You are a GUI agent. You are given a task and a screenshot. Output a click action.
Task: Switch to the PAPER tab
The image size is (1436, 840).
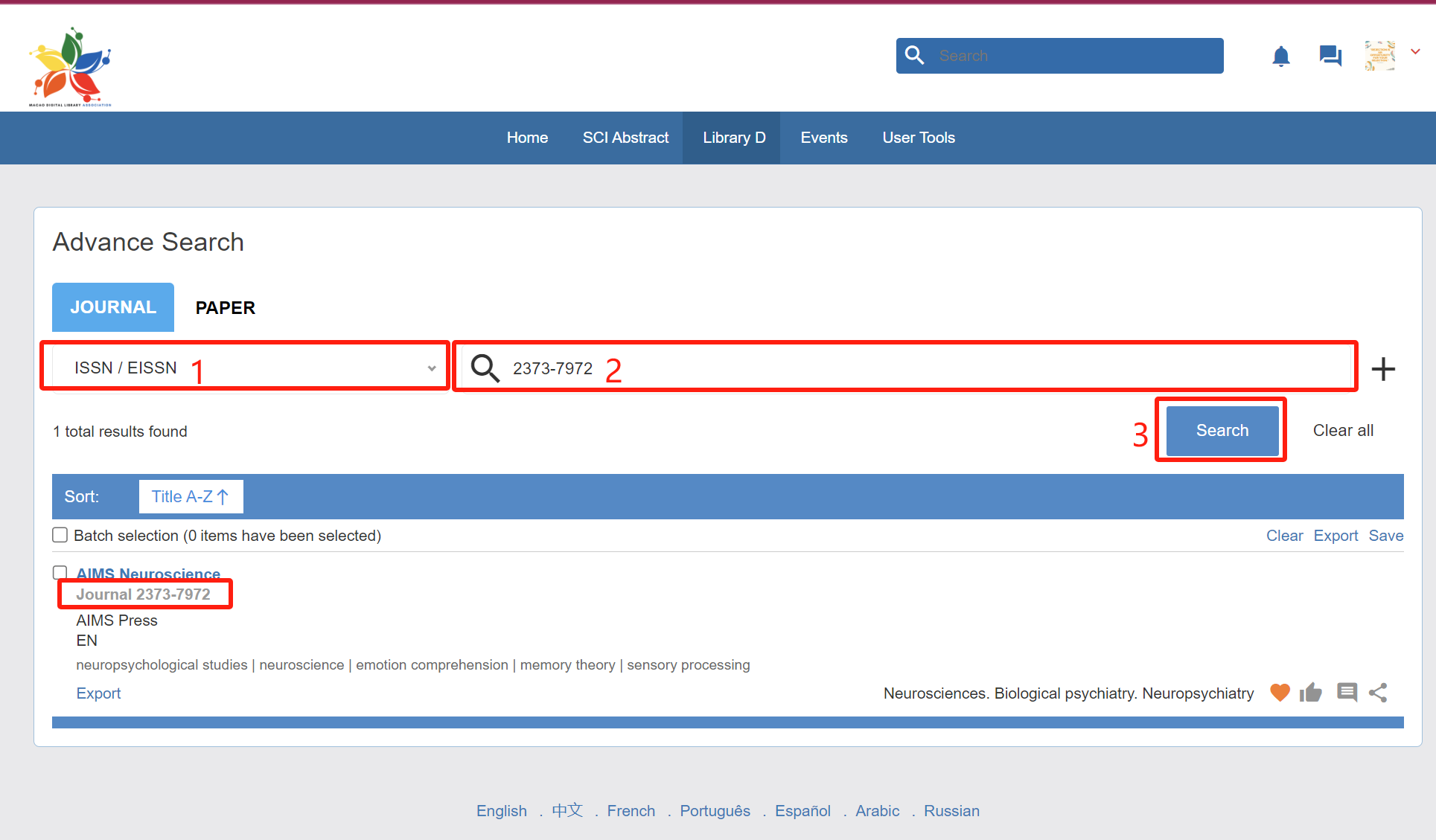[x=225, y=307]
